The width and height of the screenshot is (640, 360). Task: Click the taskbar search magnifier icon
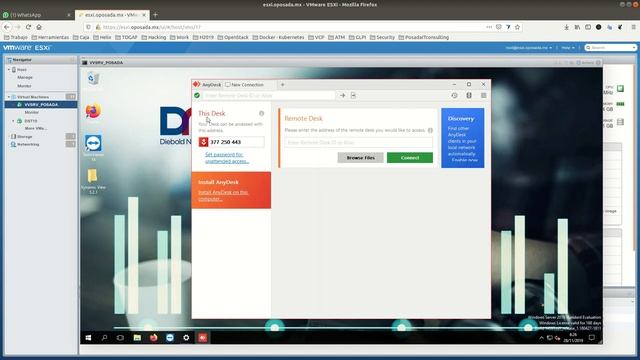[x=104, y=338]
